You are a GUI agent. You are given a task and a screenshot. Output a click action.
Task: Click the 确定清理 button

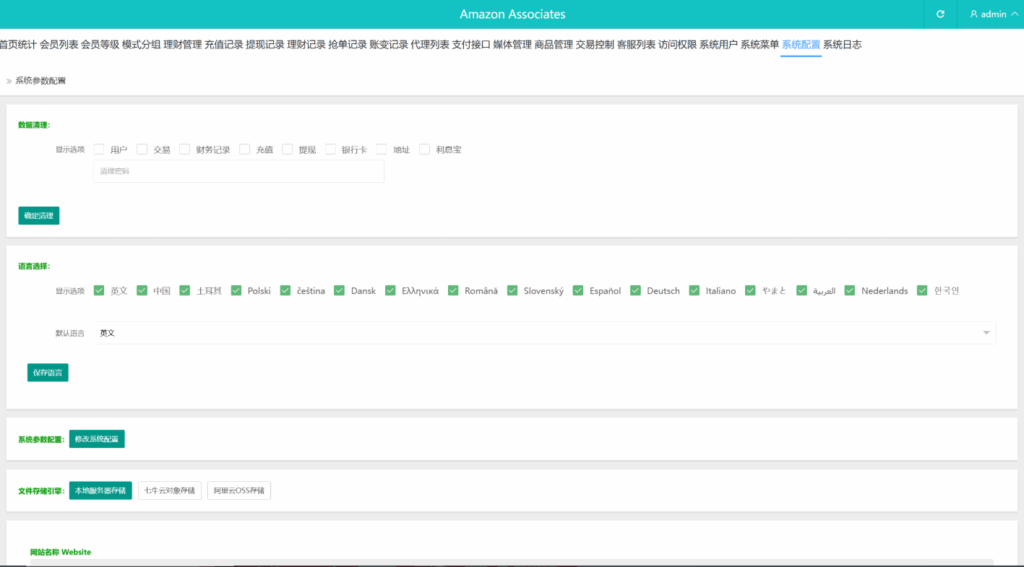[39, 216]
